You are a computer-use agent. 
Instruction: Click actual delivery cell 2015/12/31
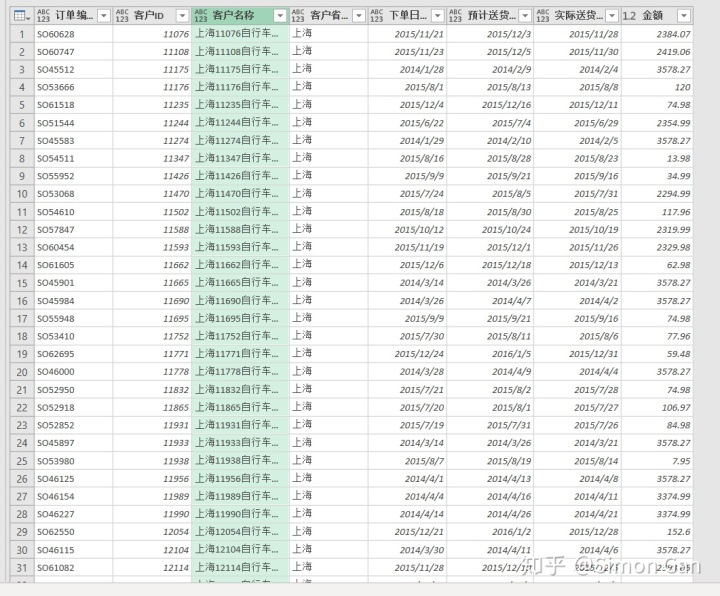pos(578,354)
